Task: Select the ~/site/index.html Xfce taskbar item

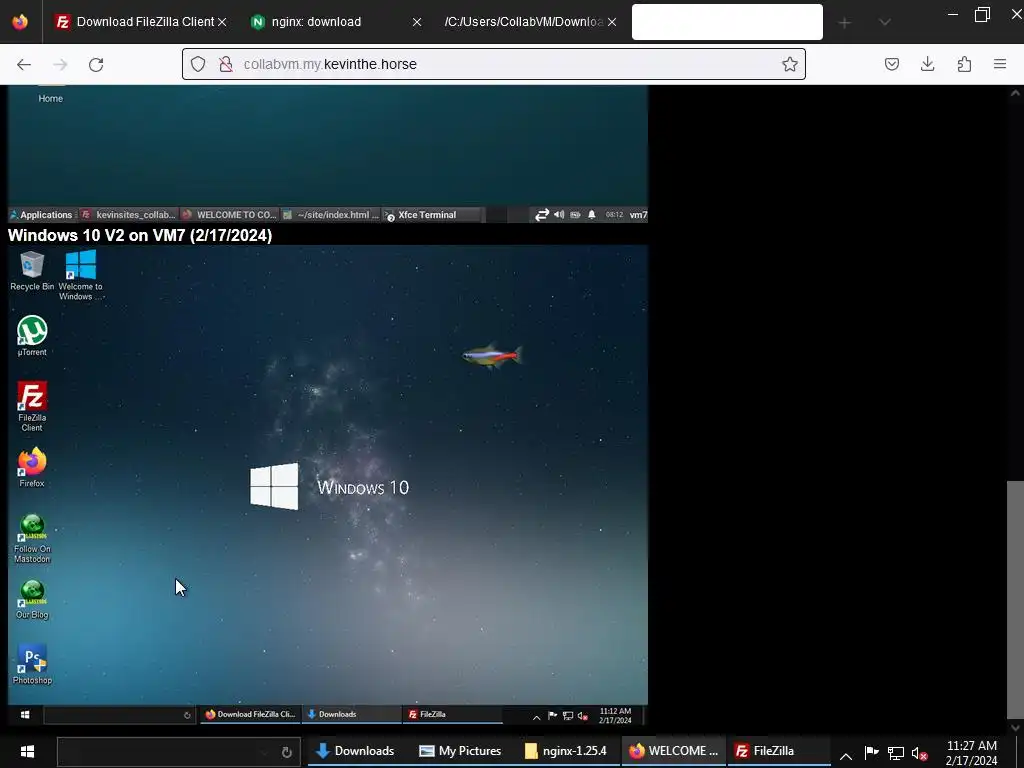Action: [x=330, y=214]
